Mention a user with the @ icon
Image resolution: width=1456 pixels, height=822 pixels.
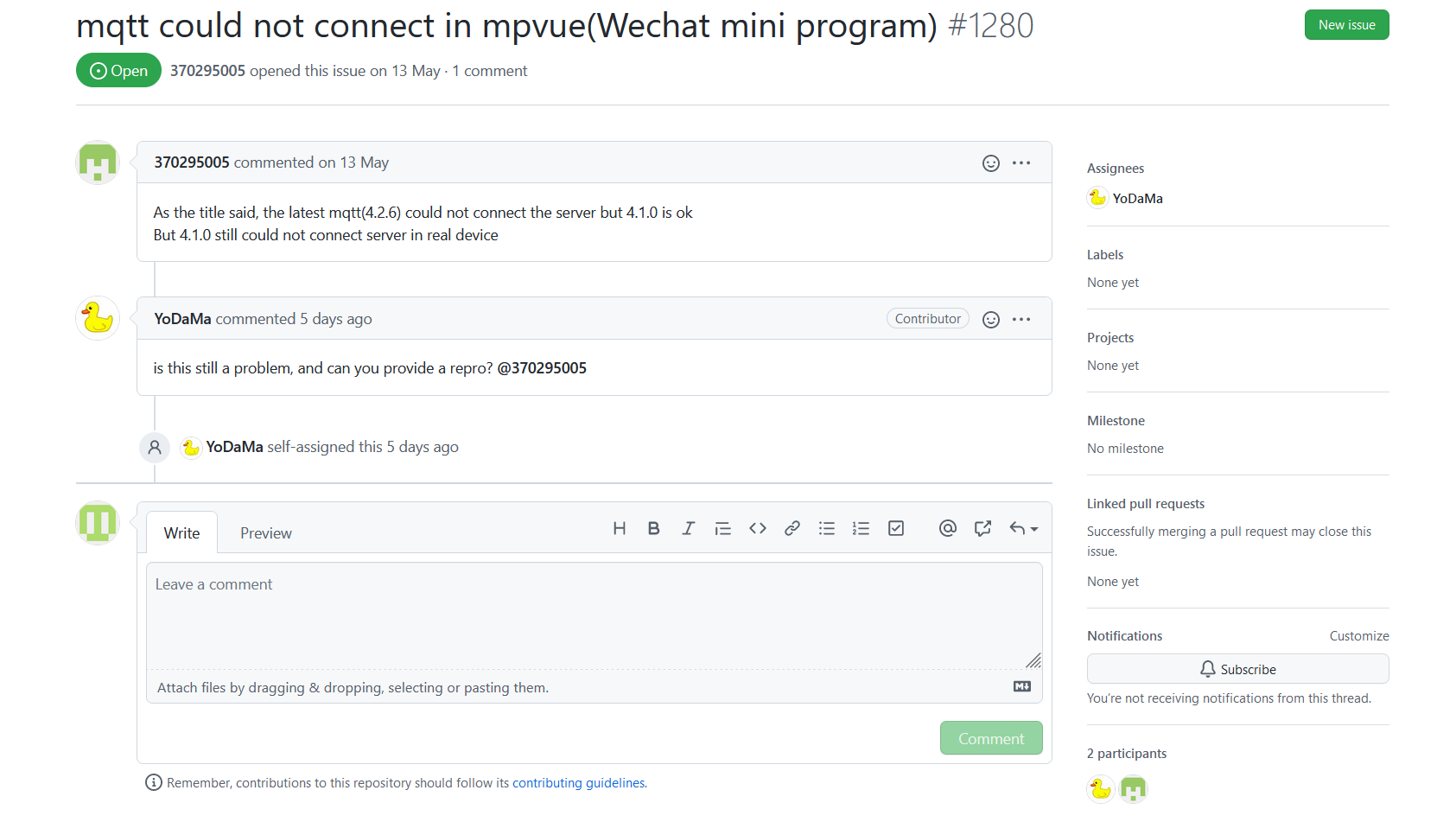coord(947,528)
